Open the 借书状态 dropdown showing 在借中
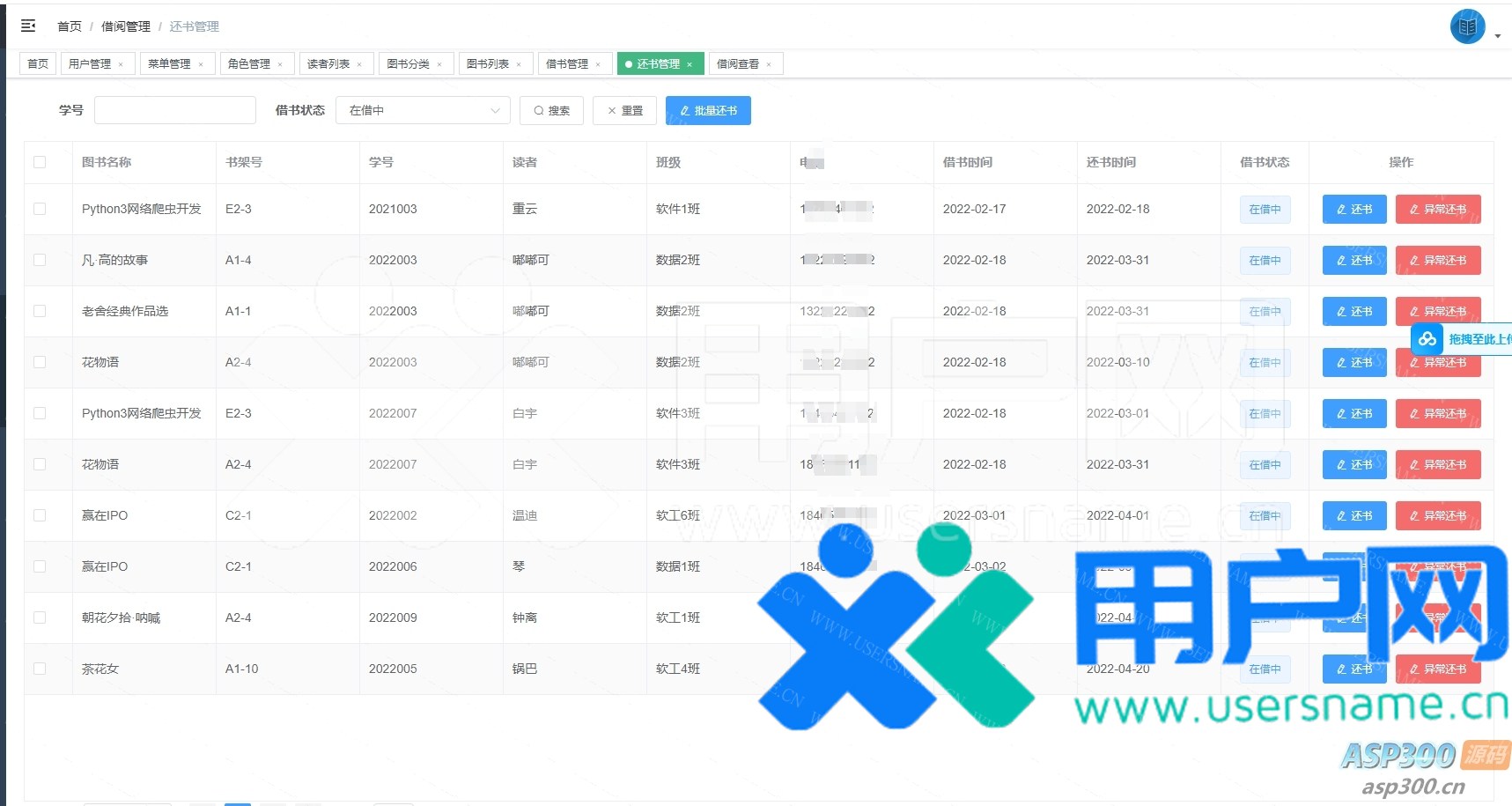This screenshot has height=806, width=1512. point(423,110)
